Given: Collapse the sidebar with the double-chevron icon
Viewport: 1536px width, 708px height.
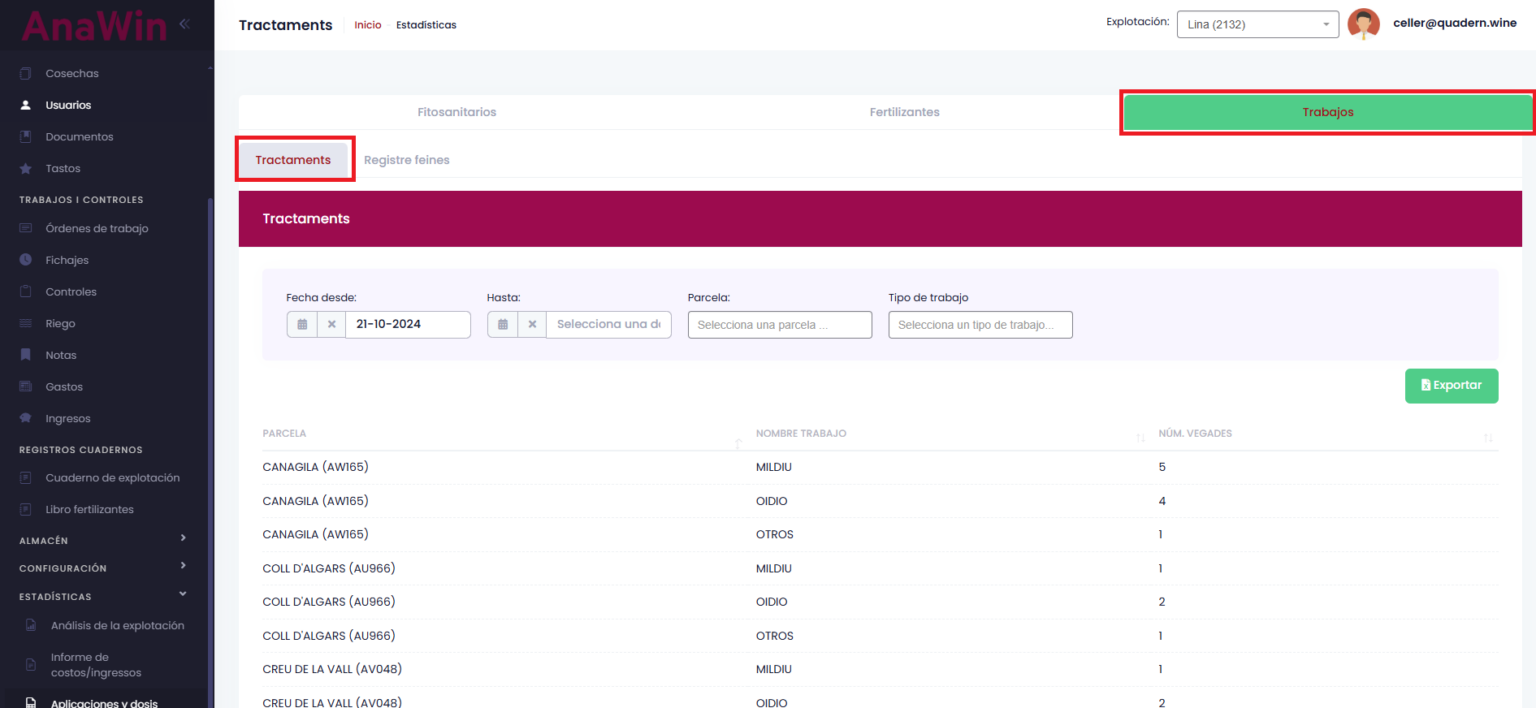Looking at the screenshot, I should 184,24.
